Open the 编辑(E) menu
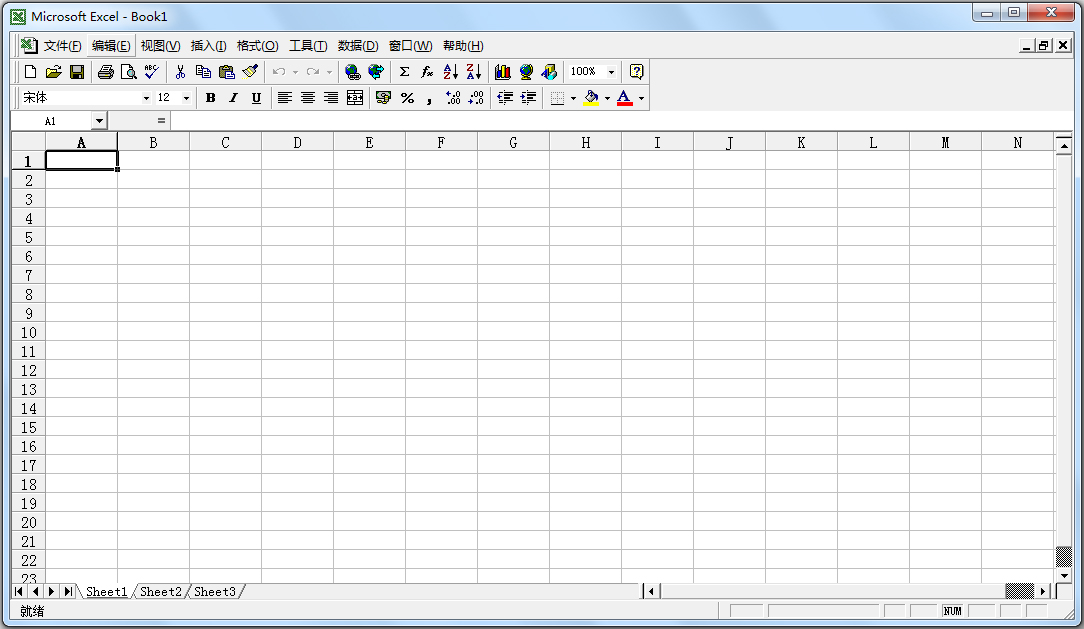Screen dimensions: 1084x629 click(111, 46)
